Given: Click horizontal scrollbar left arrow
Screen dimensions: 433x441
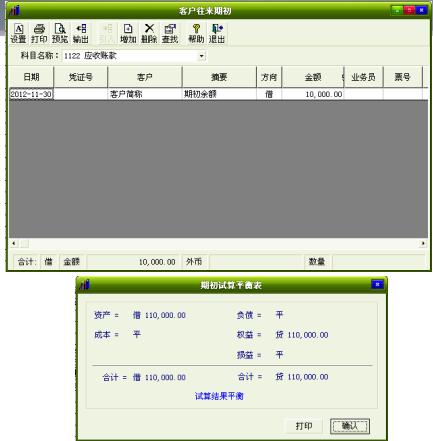Looking at the screenshot, I should (13, 243).
